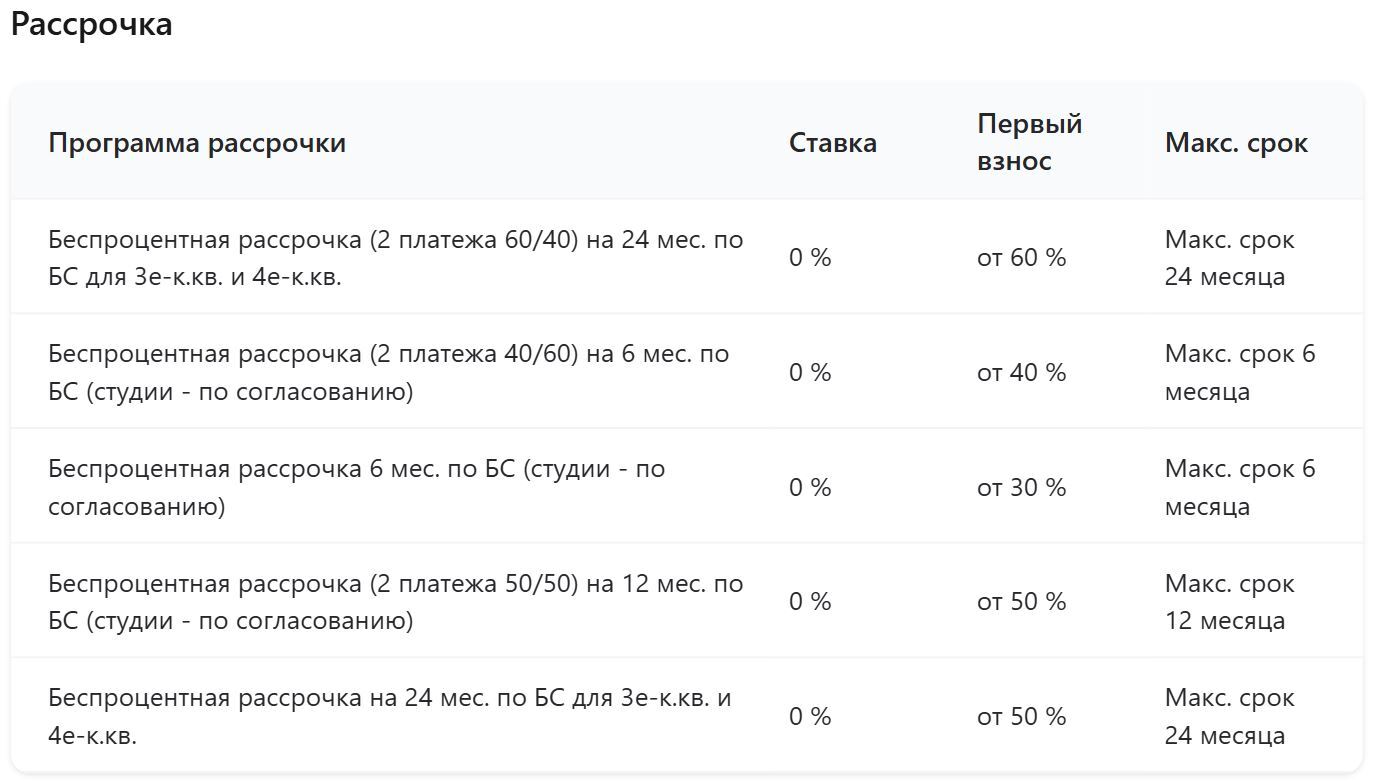This screenshot has height=783, width=1375.
Task: Click the от 30 % first payment cell
Action: click(x=1022, y=487)
